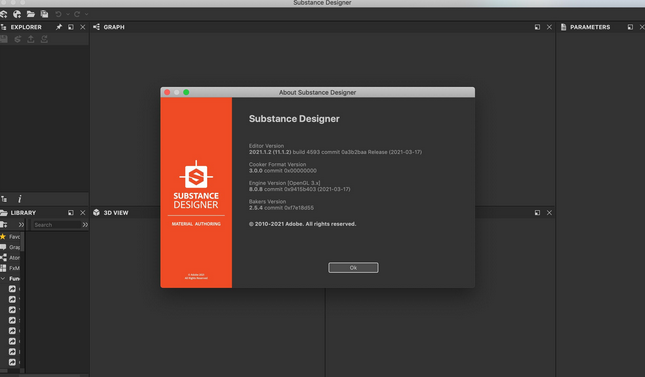The image size is (645, 377).
Task: Open the undo history dropdown arrow
Action: 68,14
